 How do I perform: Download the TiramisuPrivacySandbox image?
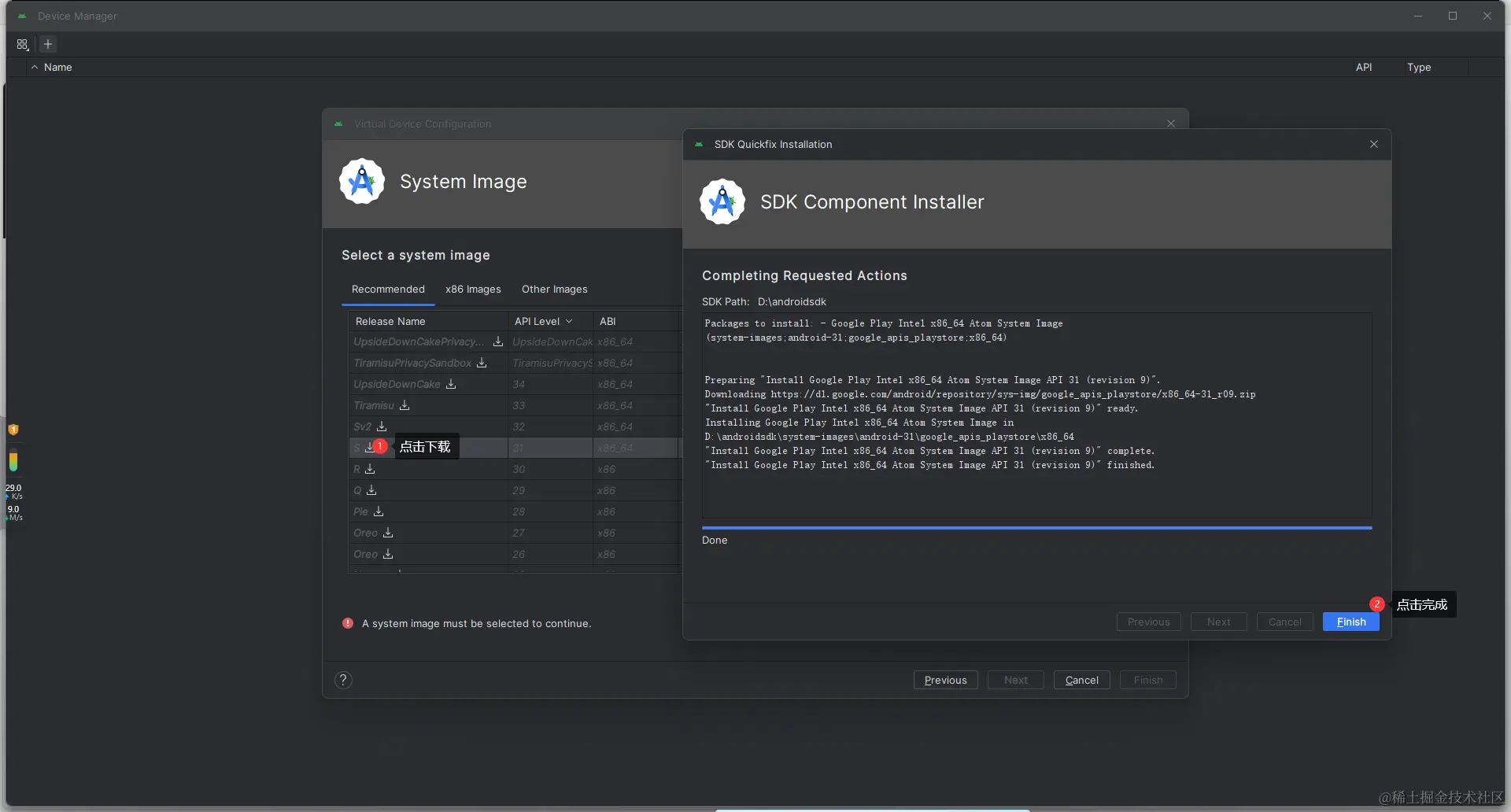(482, 363)
